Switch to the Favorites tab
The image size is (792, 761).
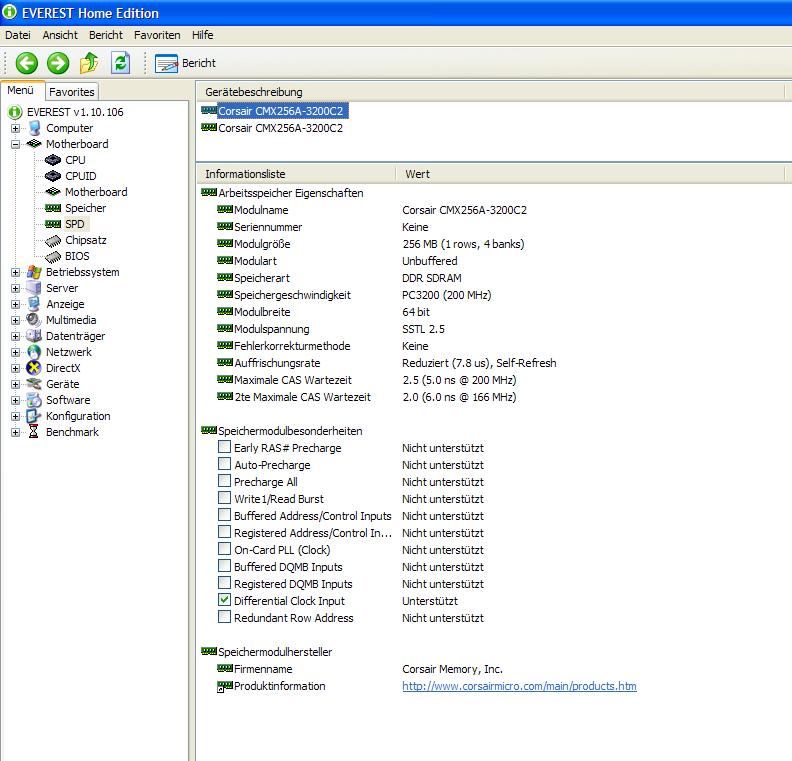tap(72, 92)
